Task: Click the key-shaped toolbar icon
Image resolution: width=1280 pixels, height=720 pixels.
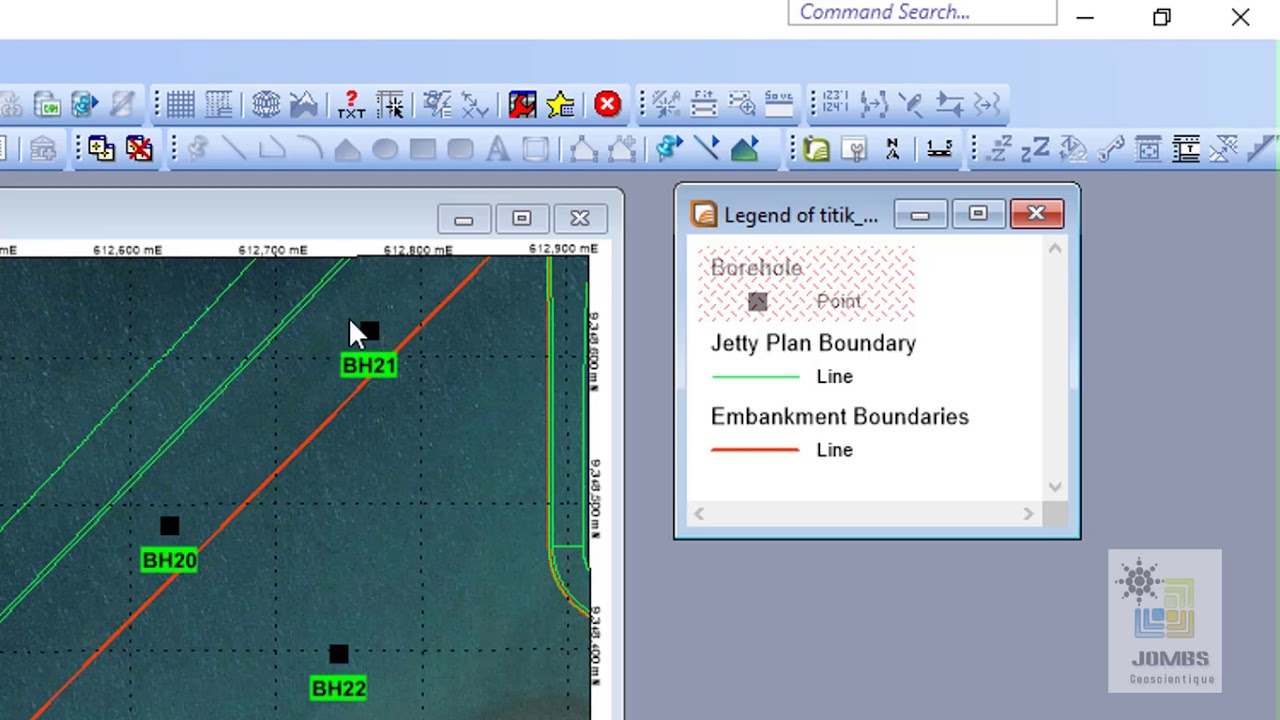Action: [1111, 149]
